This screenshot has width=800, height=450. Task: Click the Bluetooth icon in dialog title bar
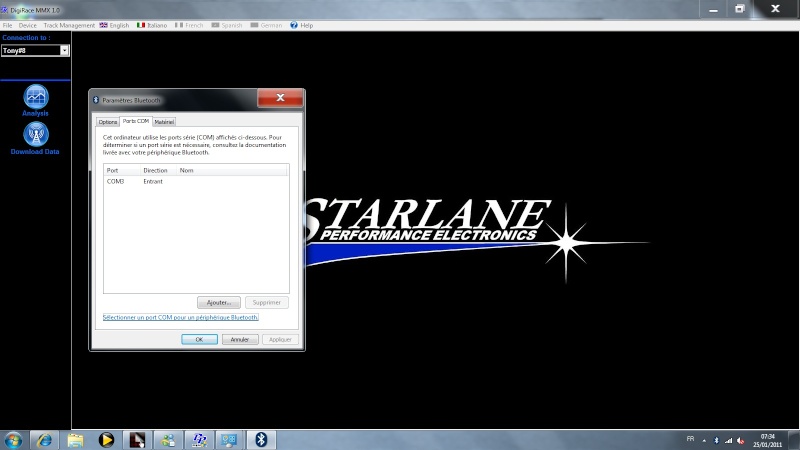(x=96, y=100)
